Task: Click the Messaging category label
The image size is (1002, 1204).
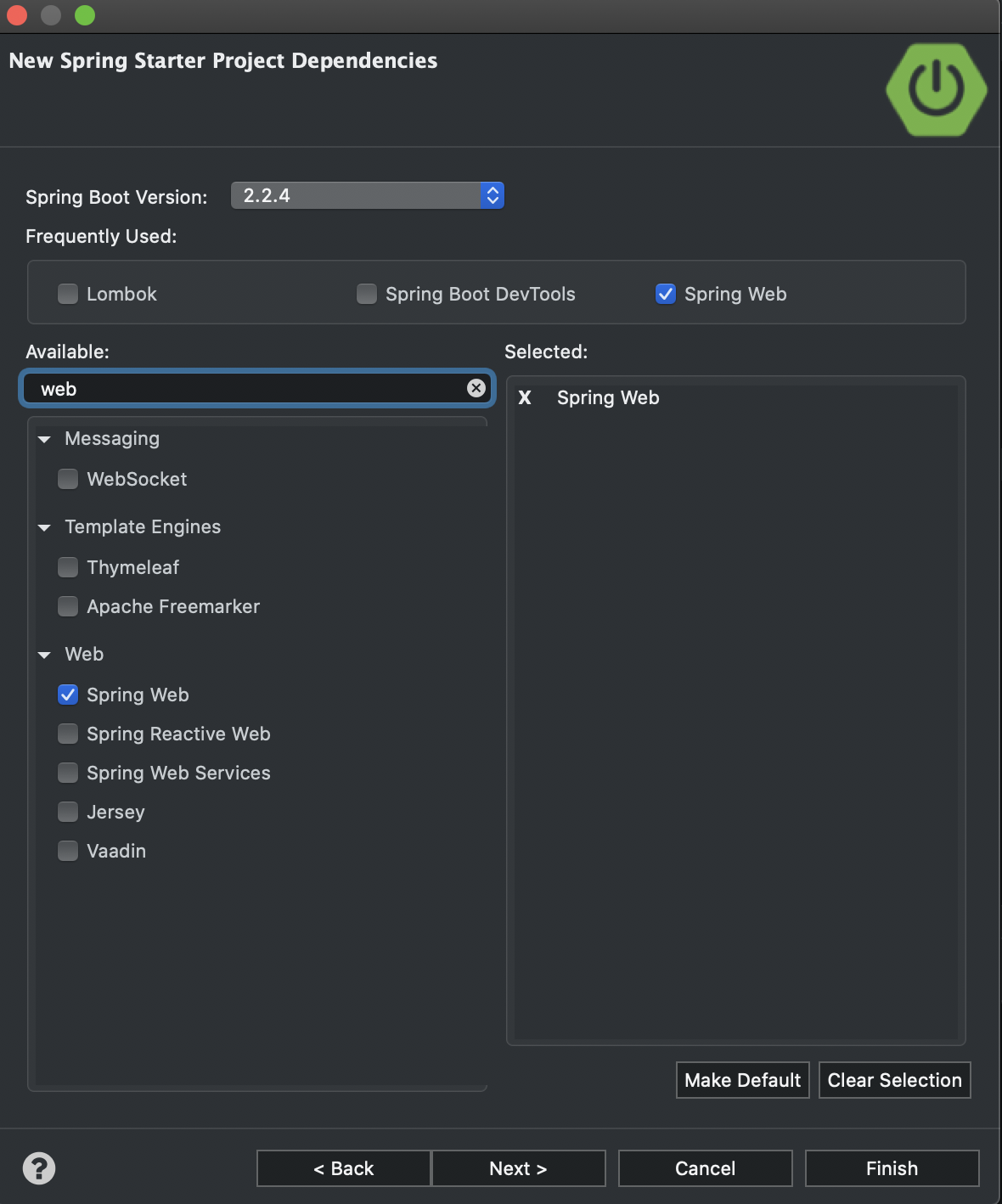Action: coord(112,438)
